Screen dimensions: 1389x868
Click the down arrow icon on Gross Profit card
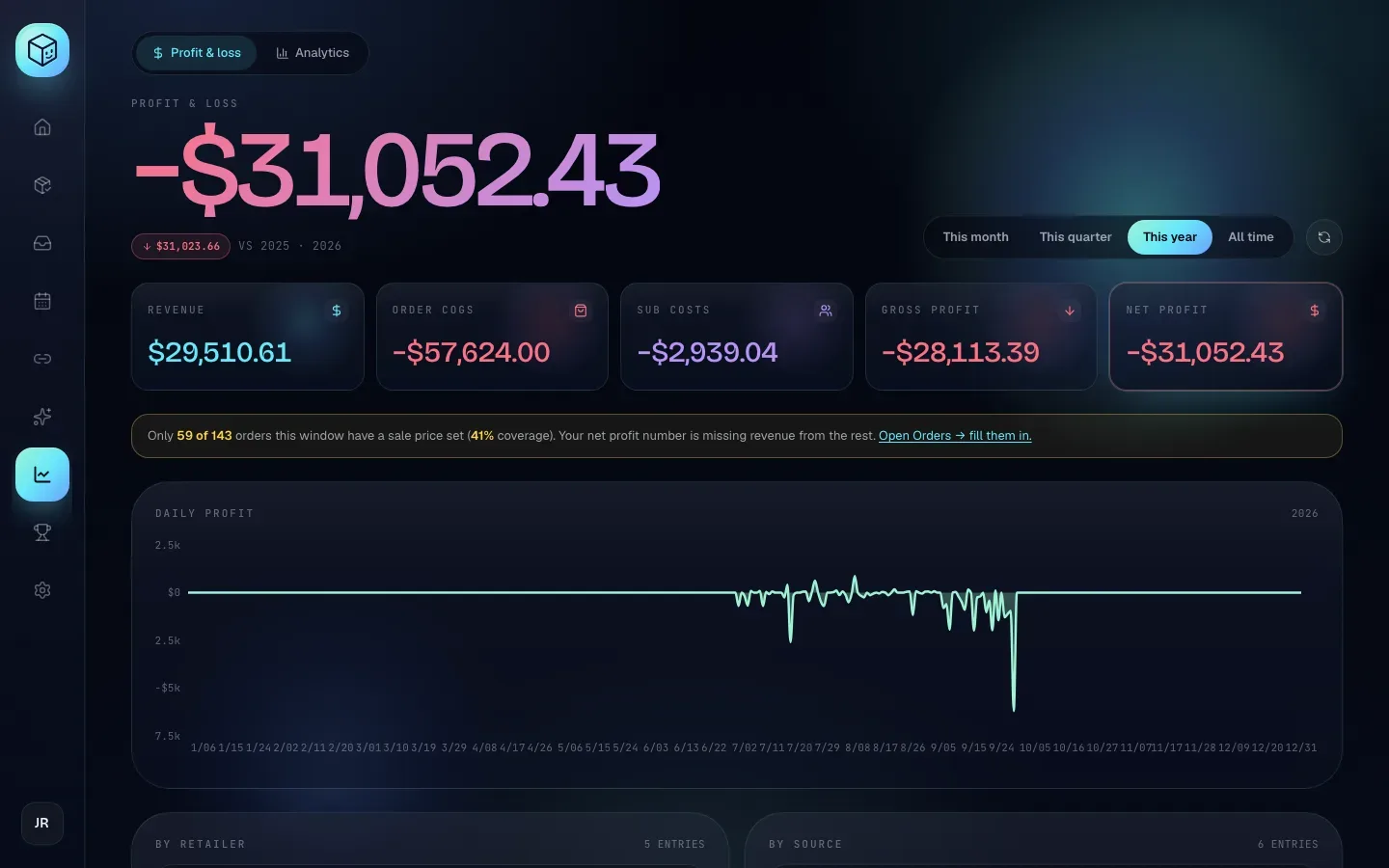click(x=1070, y=311)
